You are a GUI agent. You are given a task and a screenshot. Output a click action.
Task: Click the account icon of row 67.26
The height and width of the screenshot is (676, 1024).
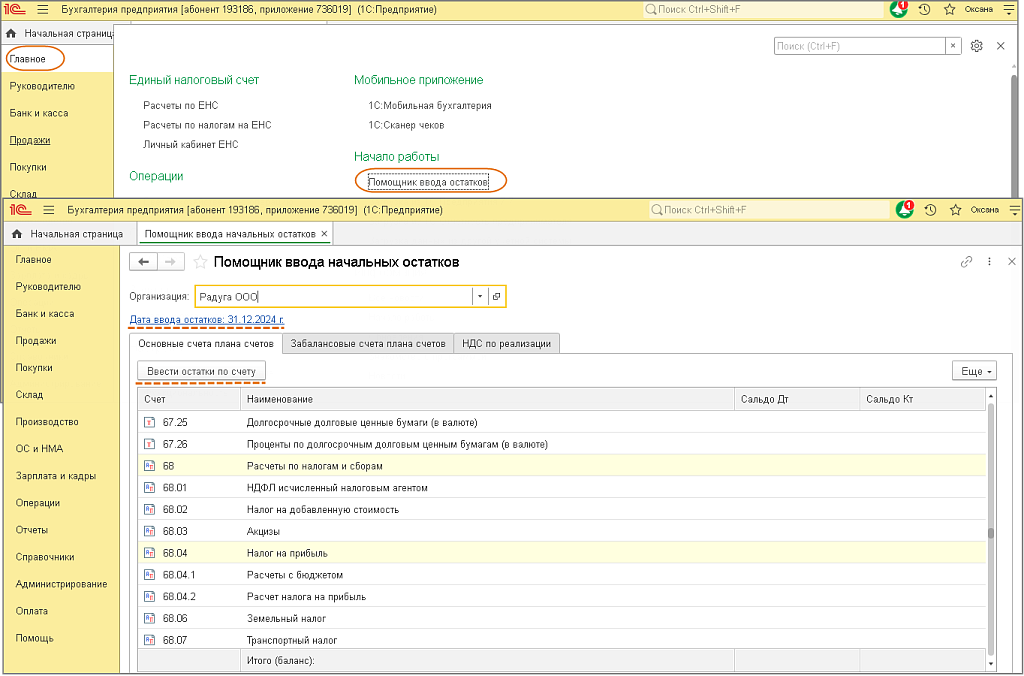pos(150,444)
